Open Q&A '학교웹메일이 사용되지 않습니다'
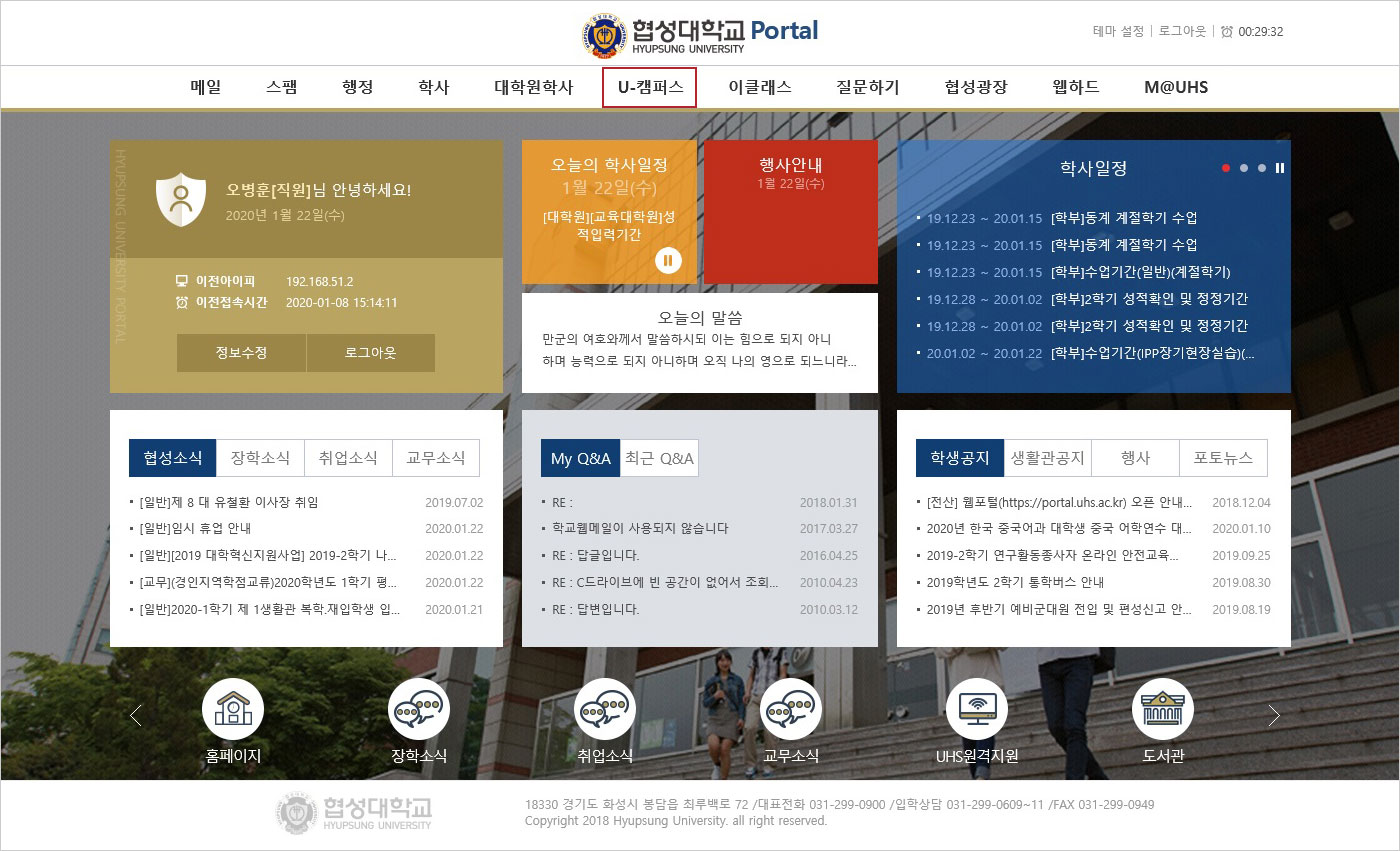 pos(640,529)
